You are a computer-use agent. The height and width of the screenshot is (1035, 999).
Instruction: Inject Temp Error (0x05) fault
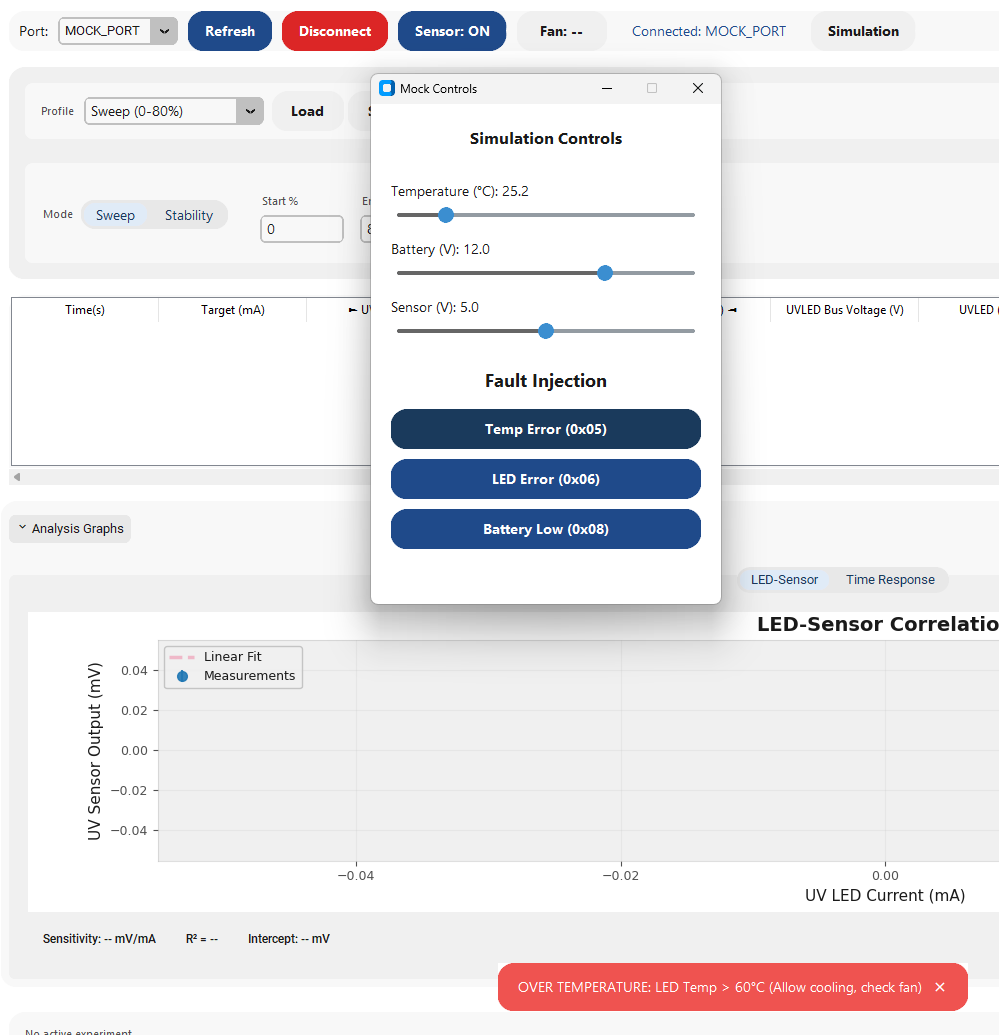tap(545, 429)
